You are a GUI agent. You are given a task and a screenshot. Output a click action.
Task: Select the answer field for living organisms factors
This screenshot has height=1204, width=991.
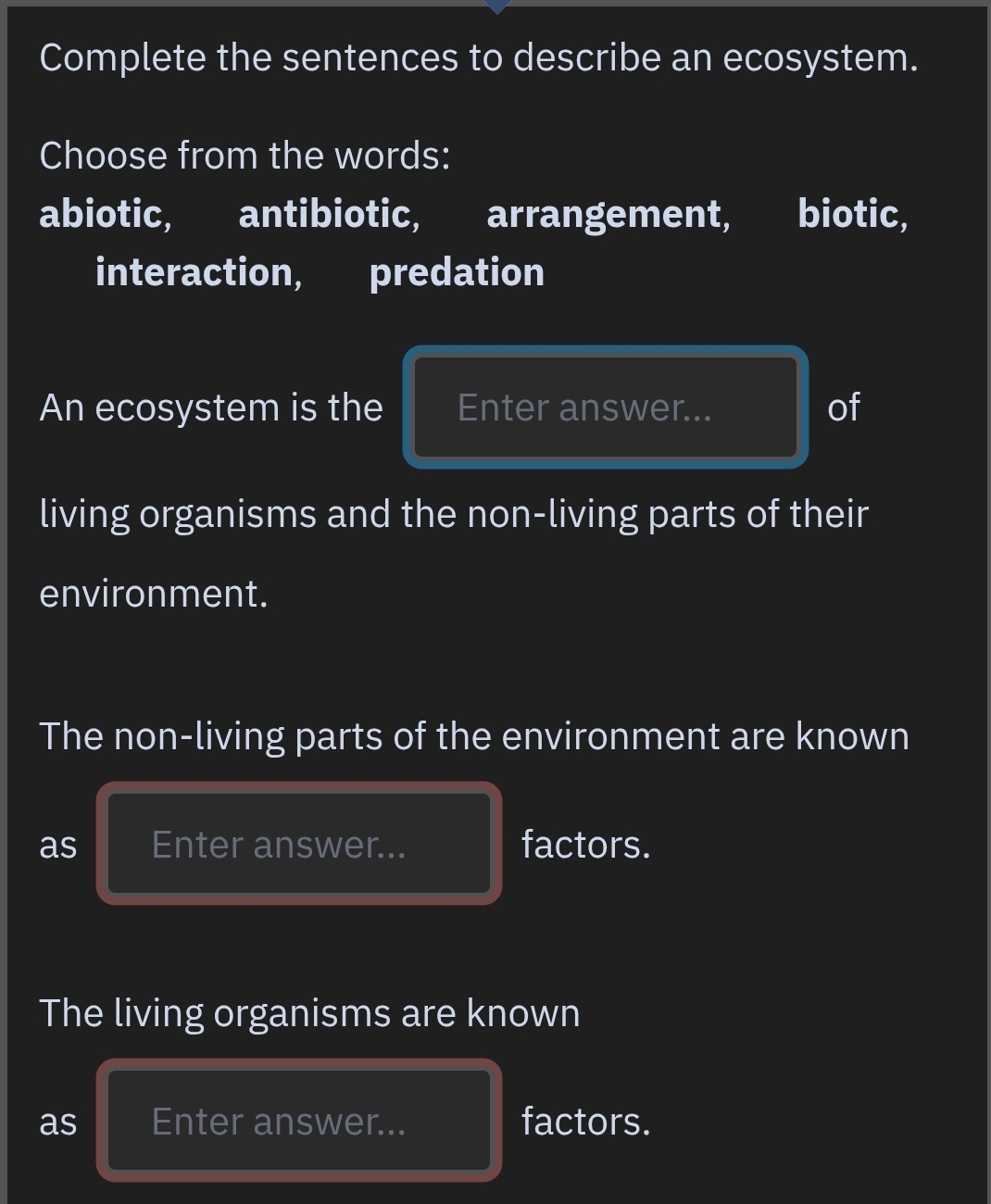point(298,1121)
